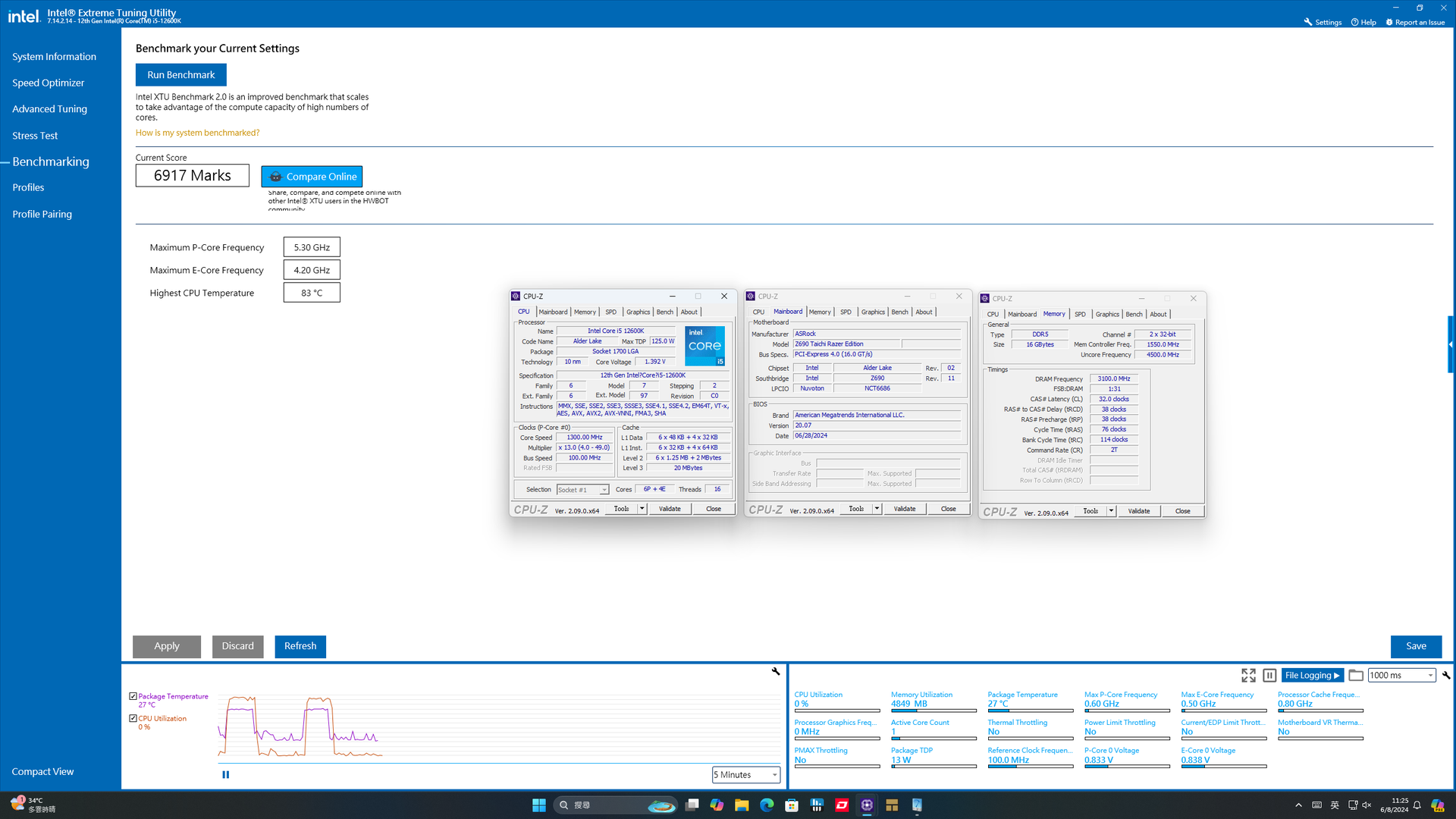Click the expand arrow on the right edge
Viewport: 1456px width, 819px height.
1451,344
